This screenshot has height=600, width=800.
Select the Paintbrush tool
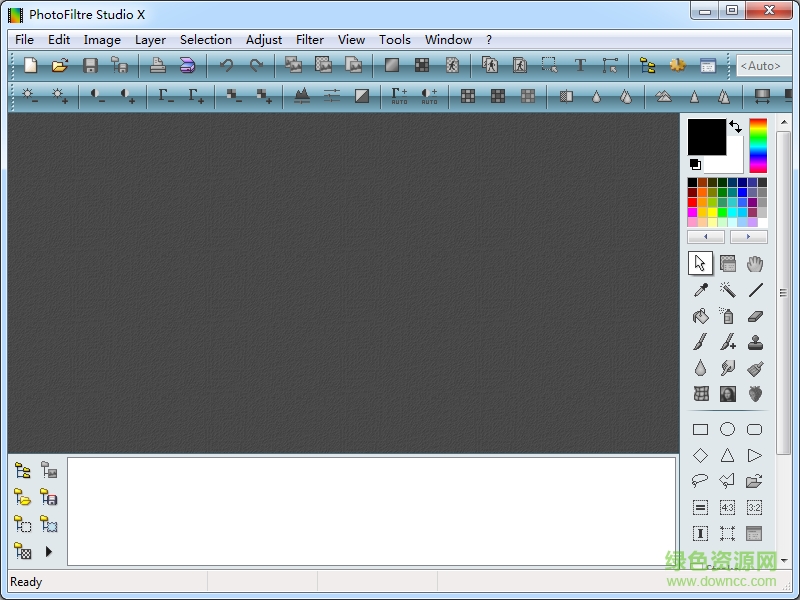coord(700,341)
